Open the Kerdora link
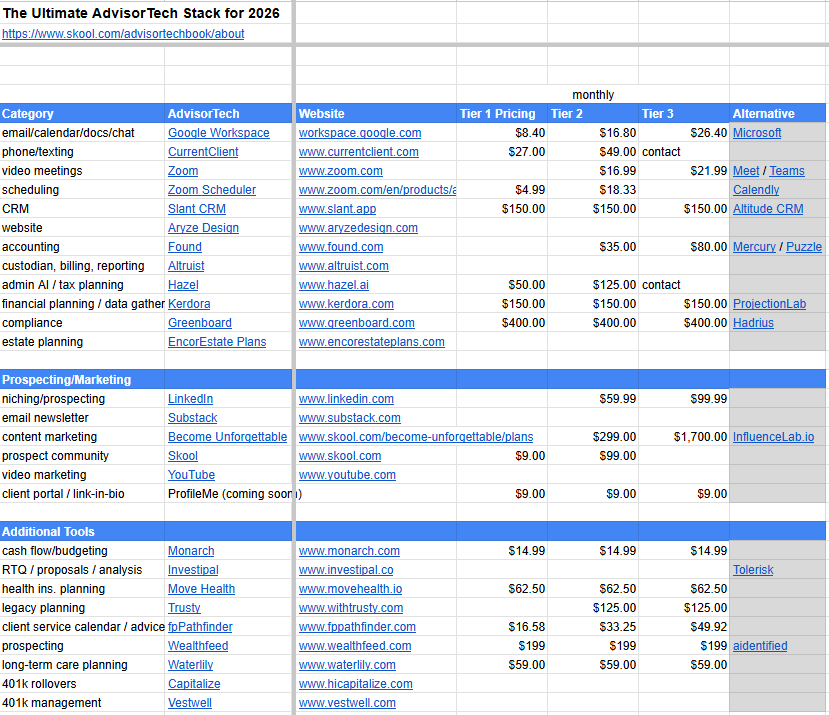 (189, 304)
